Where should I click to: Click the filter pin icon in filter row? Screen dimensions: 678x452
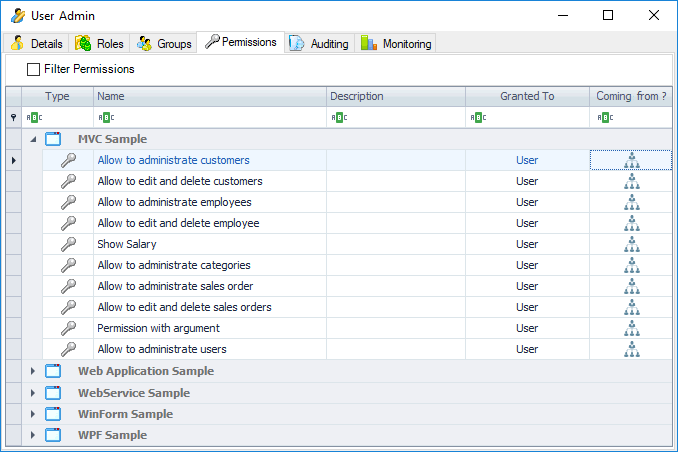click(x=13, y=118)
